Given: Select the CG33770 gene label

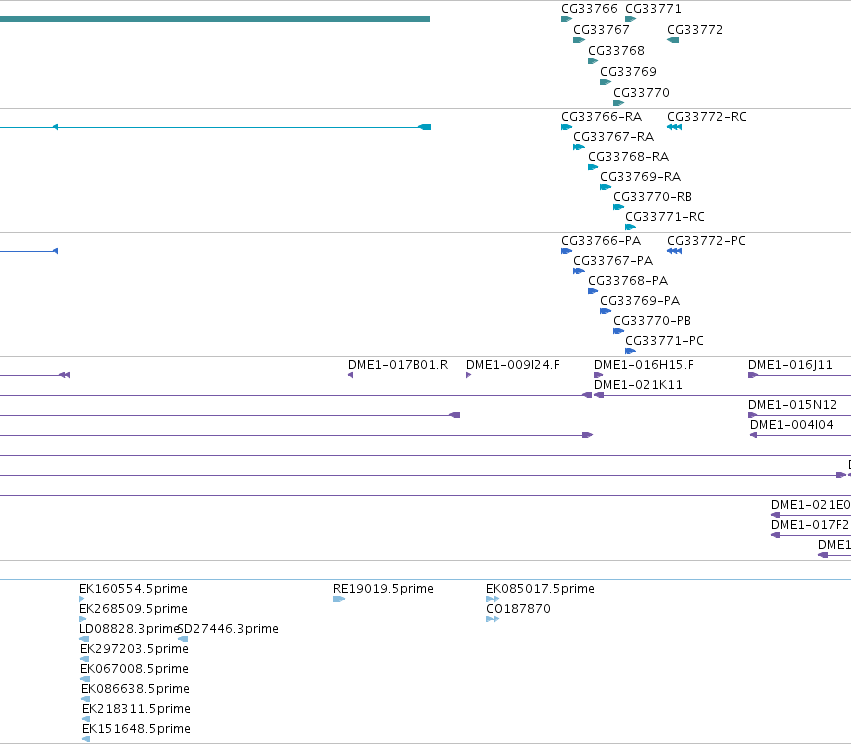Looking at the screenshot, I should (641, 93).
